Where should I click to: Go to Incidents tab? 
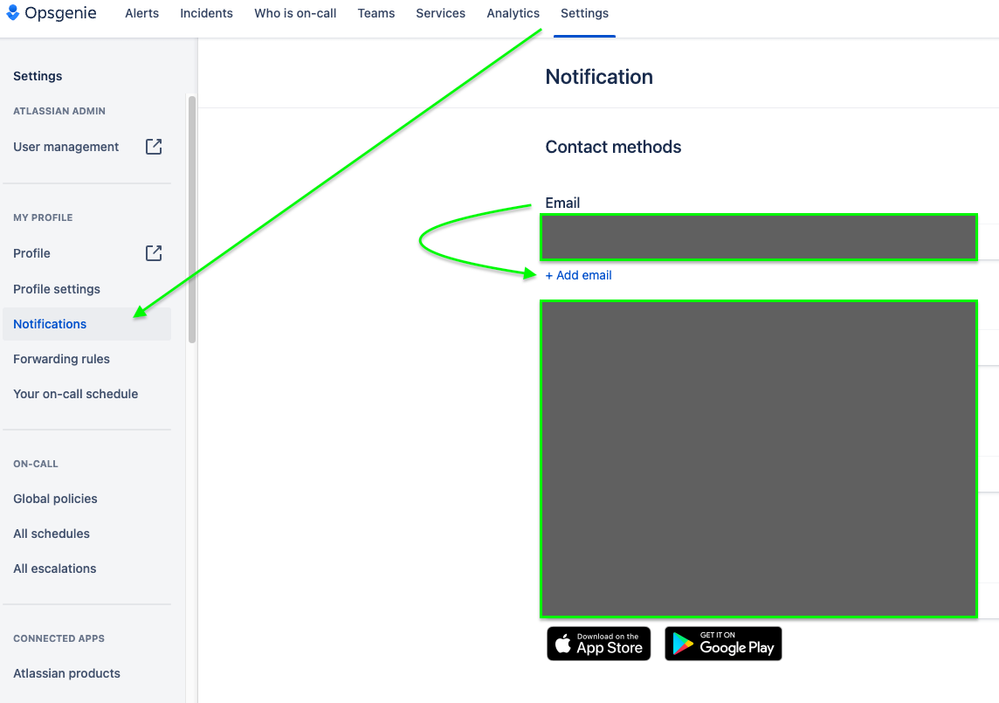tap(206, 13)
